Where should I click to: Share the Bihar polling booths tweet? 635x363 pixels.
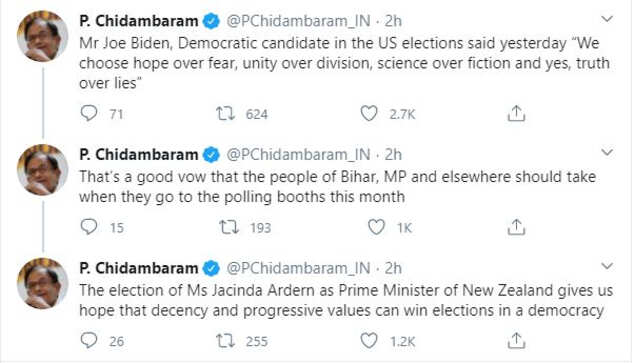tap(516, 227)
